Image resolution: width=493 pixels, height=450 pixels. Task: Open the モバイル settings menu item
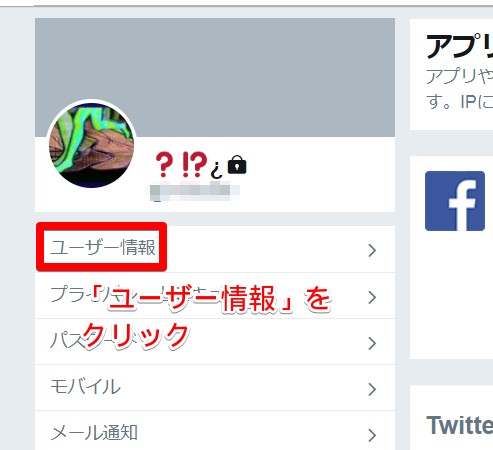(215, 388)
